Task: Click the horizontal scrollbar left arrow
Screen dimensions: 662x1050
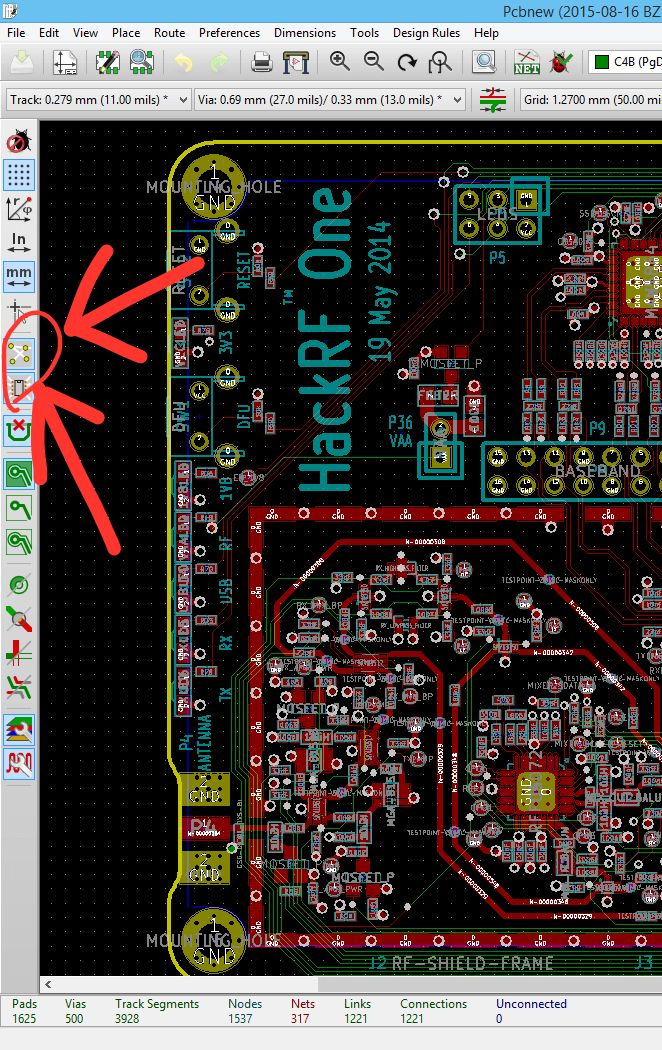Action: click(x=48, y=984)
